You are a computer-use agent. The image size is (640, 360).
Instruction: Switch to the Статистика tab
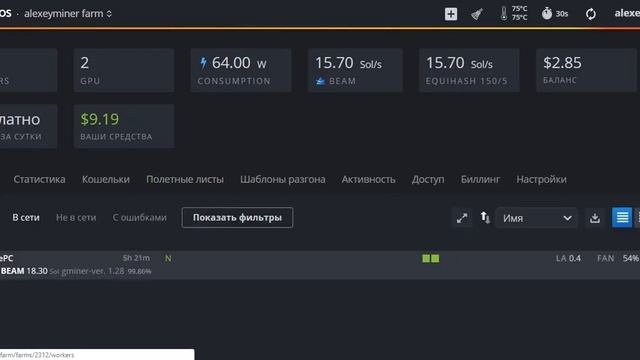tap(39, 179)
